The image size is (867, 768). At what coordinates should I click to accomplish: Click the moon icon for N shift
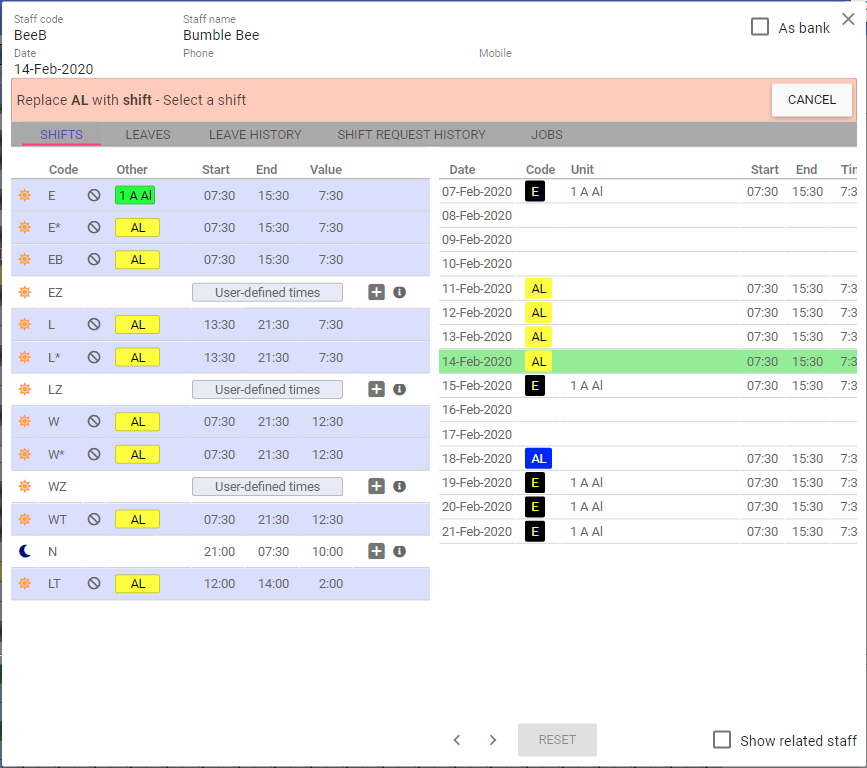tap(25, 551)
